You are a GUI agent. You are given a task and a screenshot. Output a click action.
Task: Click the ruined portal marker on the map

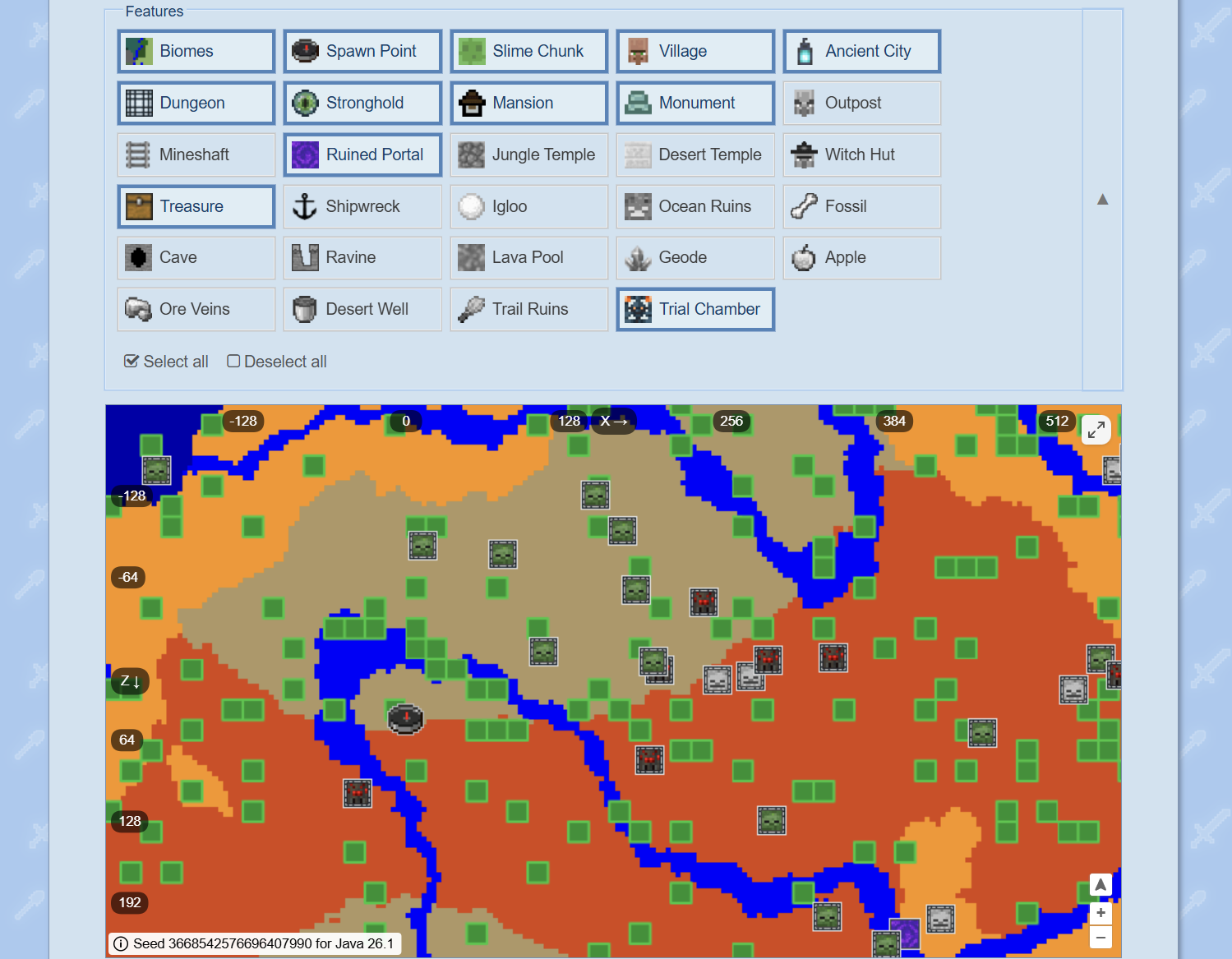[905, 934]
